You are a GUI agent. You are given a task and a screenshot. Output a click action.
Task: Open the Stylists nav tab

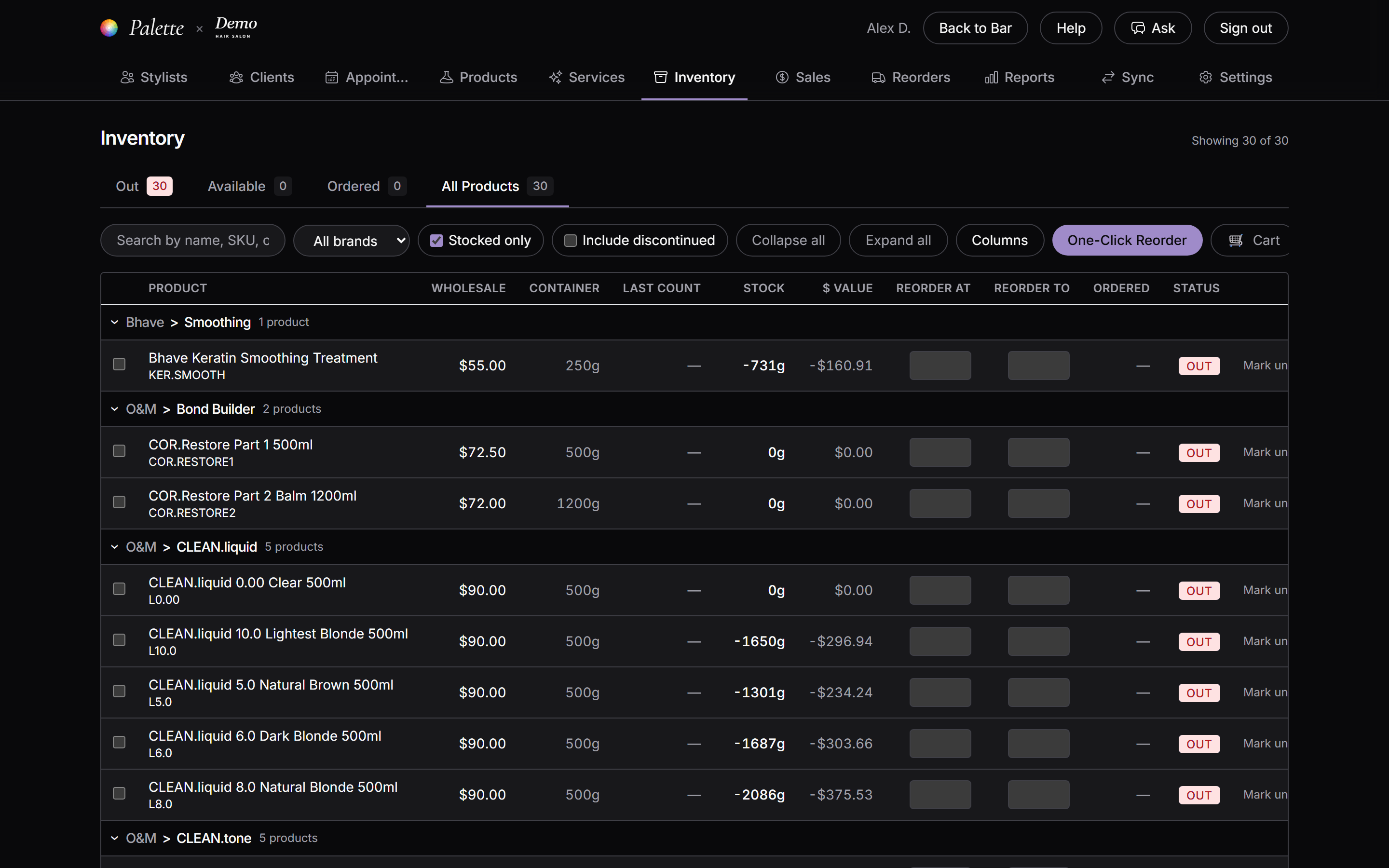pos(154,78)
